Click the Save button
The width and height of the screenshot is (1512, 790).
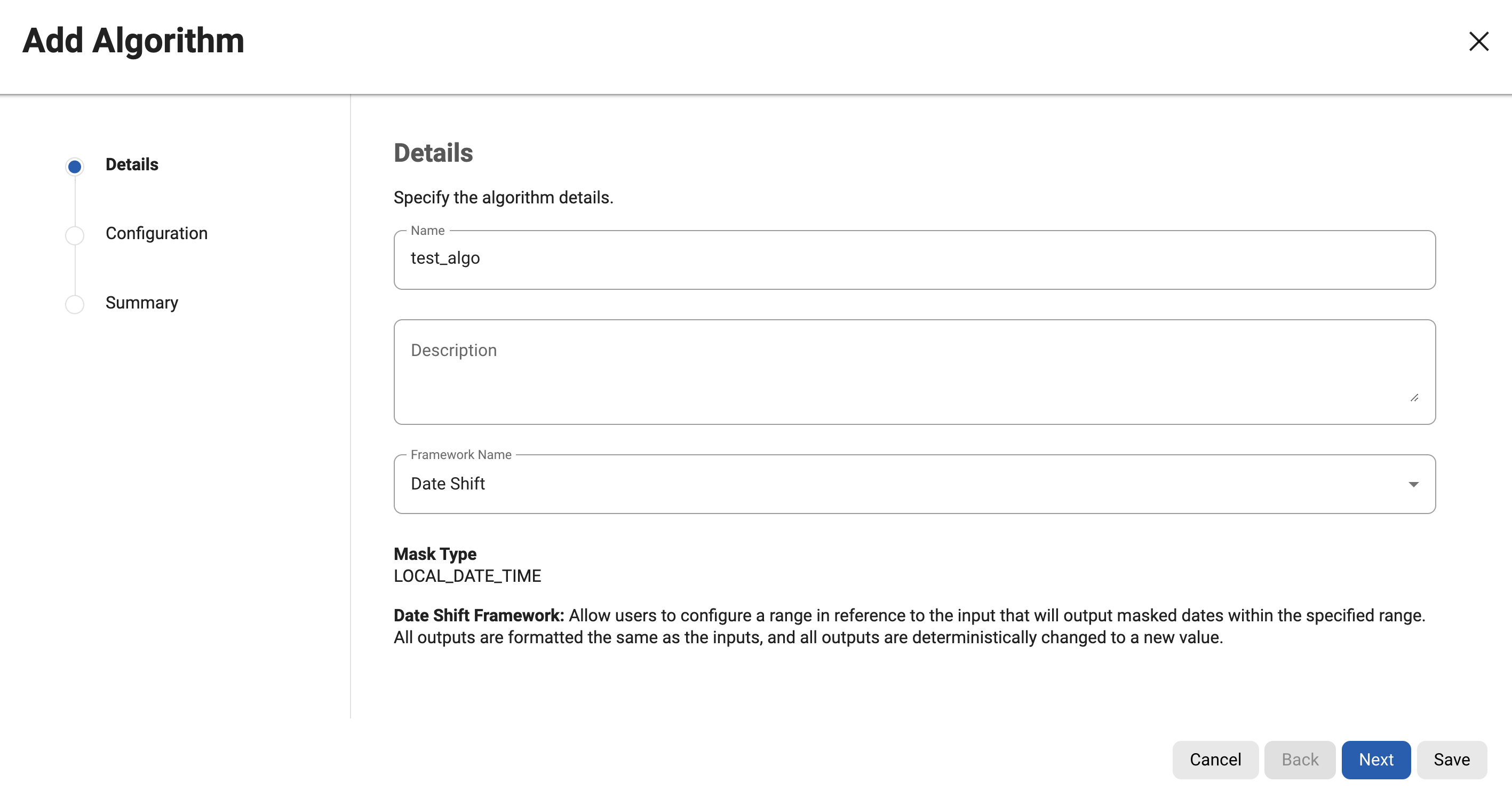[x=1452, y=760]
